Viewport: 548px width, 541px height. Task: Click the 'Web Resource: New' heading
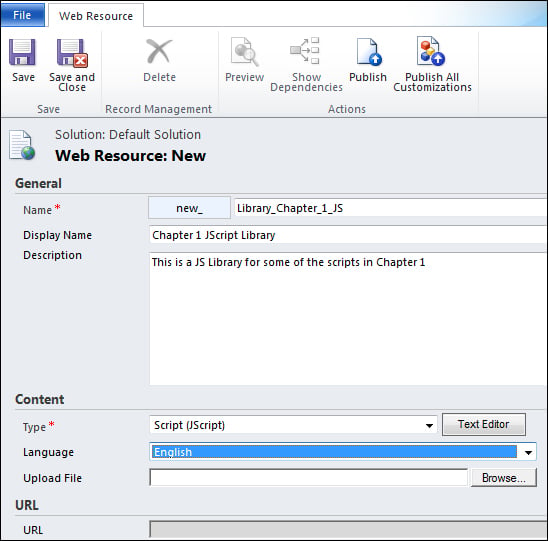click(130, 156)
